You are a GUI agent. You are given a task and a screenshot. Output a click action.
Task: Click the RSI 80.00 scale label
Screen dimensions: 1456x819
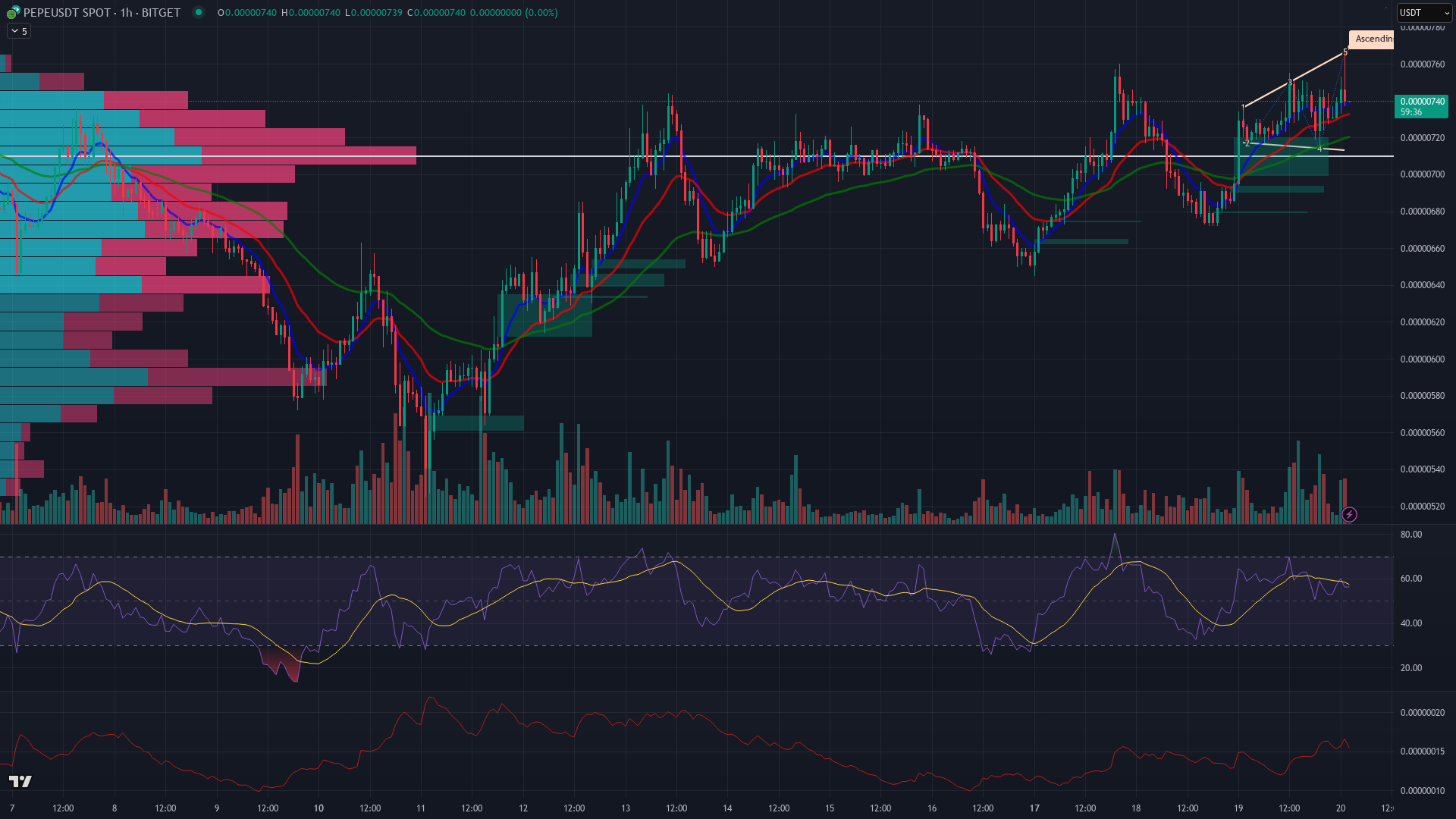pyautogui.click(x=1410, y=535)
